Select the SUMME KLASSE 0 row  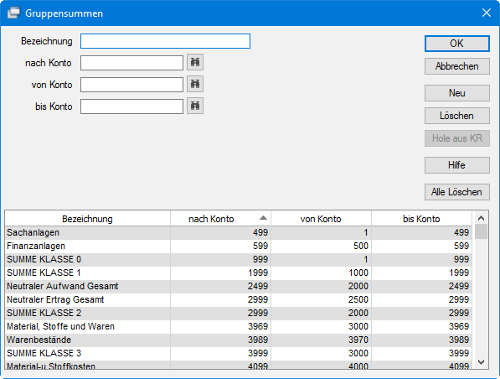coord(238,259)
